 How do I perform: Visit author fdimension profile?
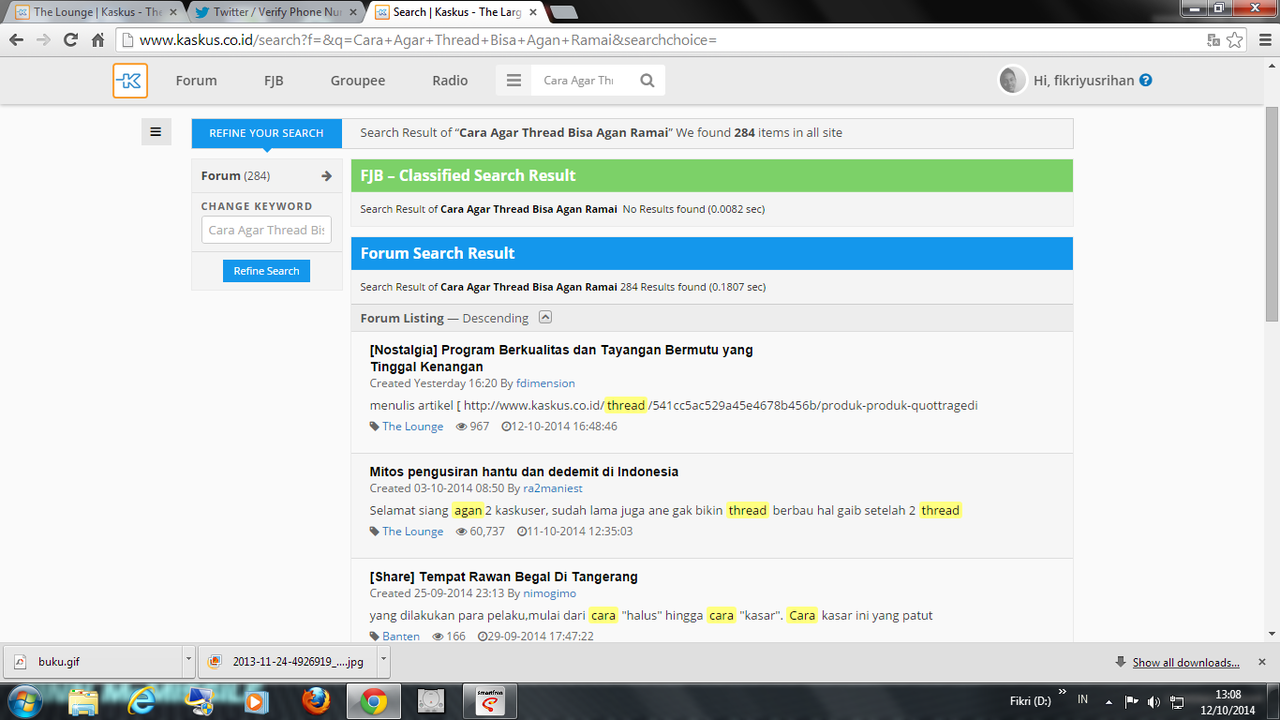(x=545, y=383)
